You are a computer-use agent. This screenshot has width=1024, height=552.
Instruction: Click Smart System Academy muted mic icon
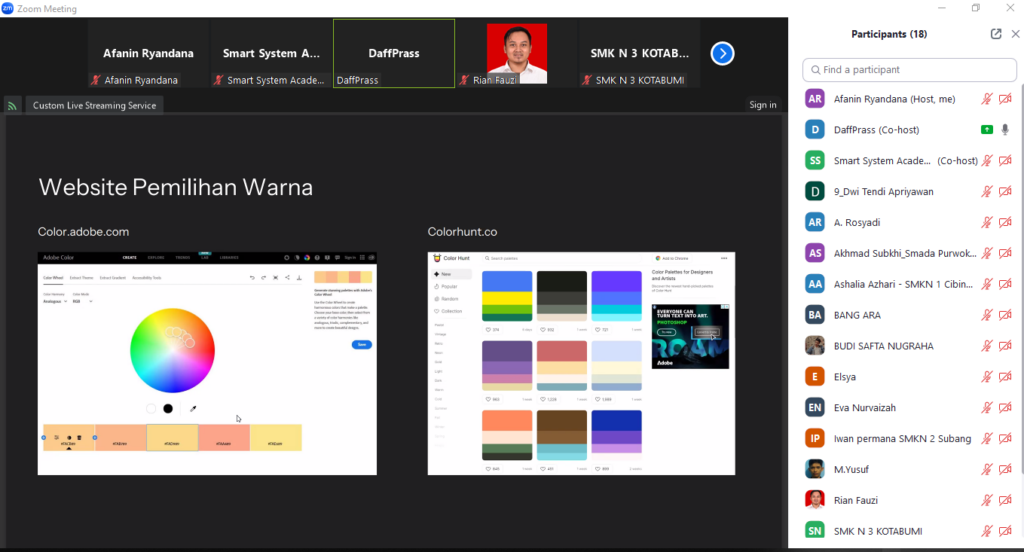pyautogui.click(x=987, y=161)
